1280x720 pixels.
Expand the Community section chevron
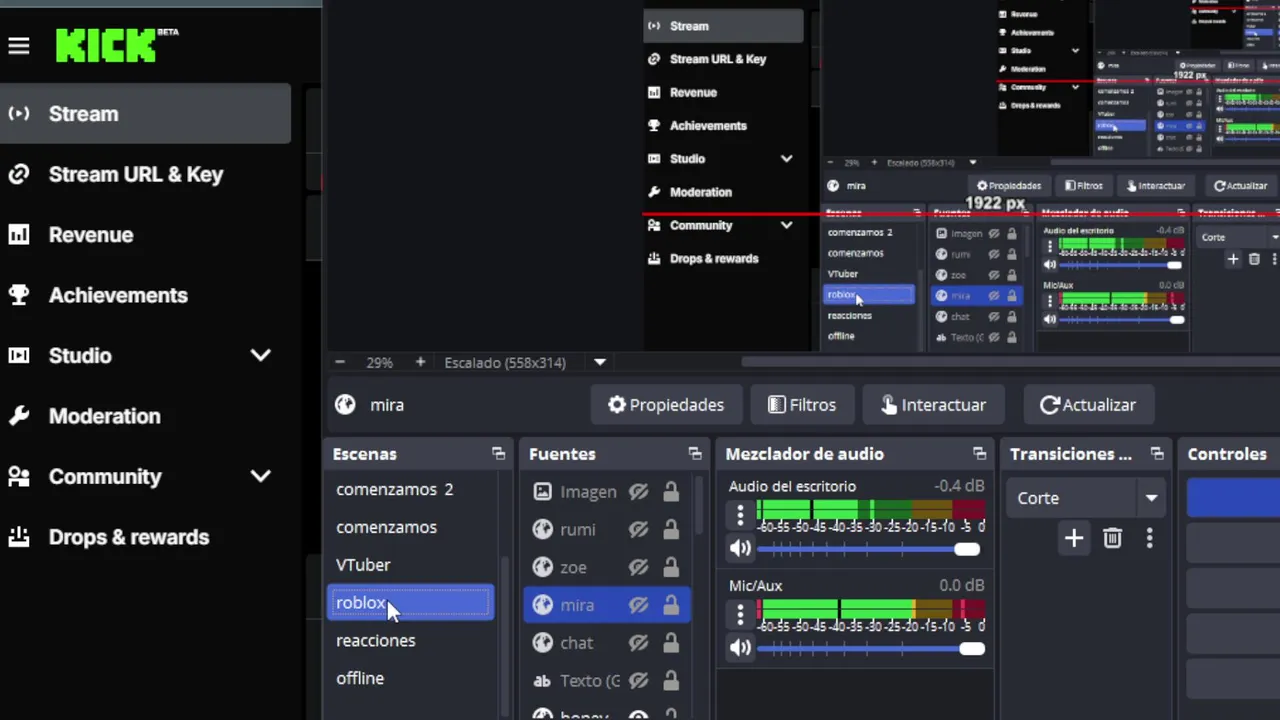coord(261,476)
